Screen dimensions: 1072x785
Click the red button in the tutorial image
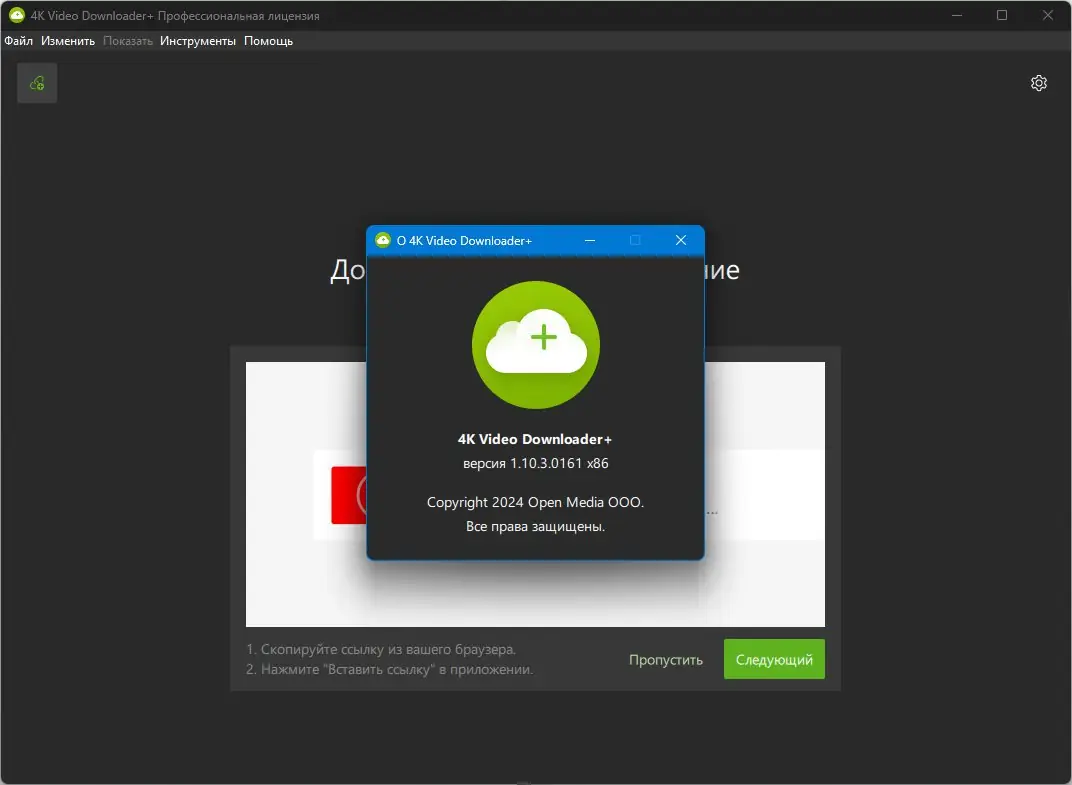click(349, 495)
